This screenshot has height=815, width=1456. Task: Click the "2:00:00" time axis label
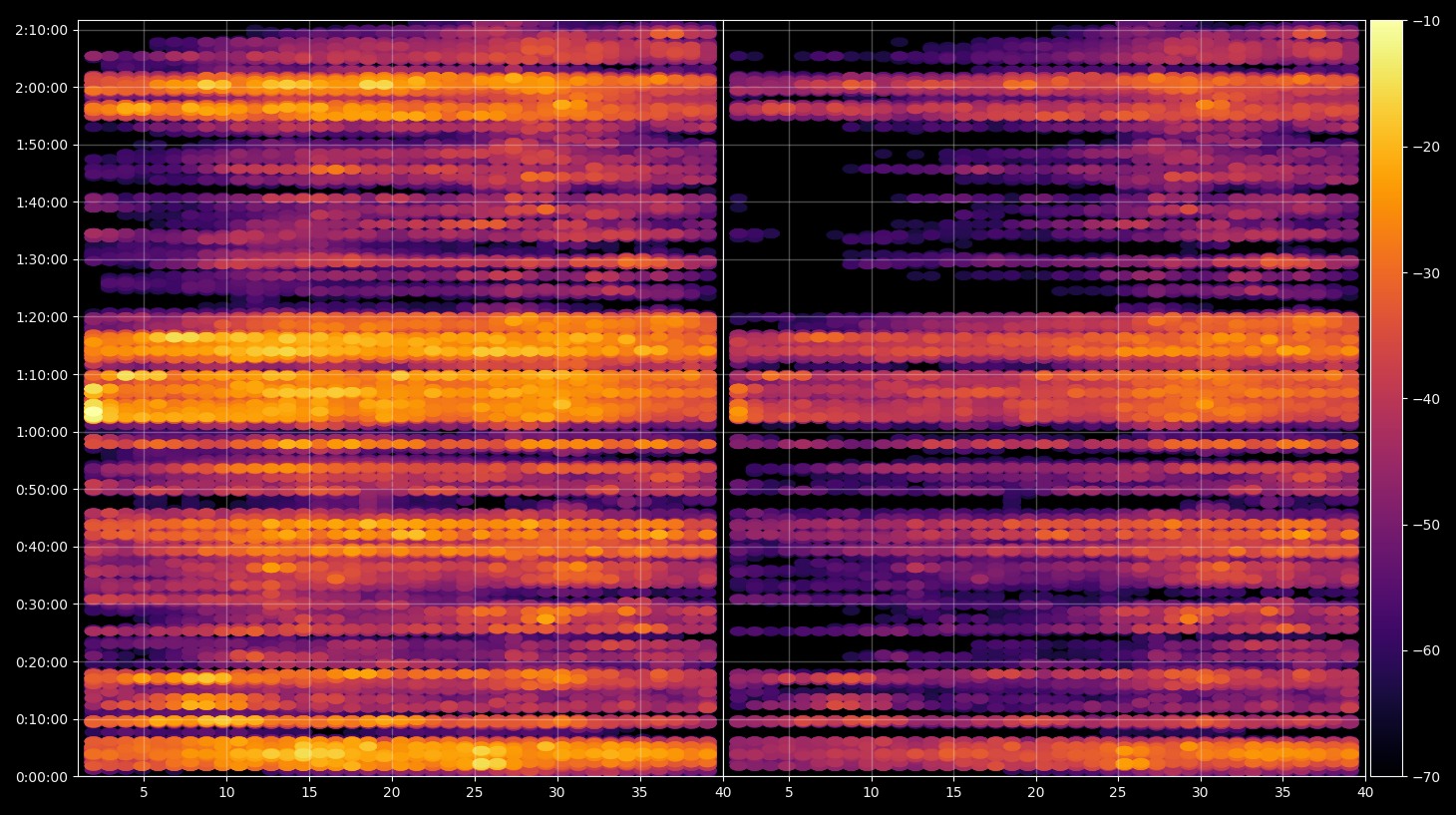[x=41, y=88]
